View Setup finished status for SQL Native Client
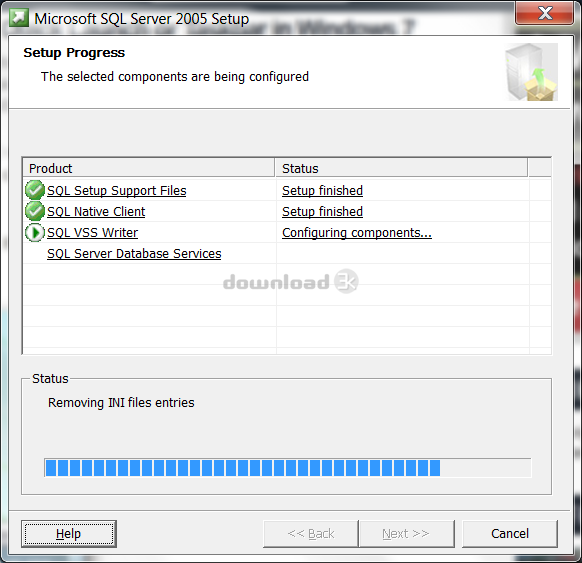 click(322, 212)
